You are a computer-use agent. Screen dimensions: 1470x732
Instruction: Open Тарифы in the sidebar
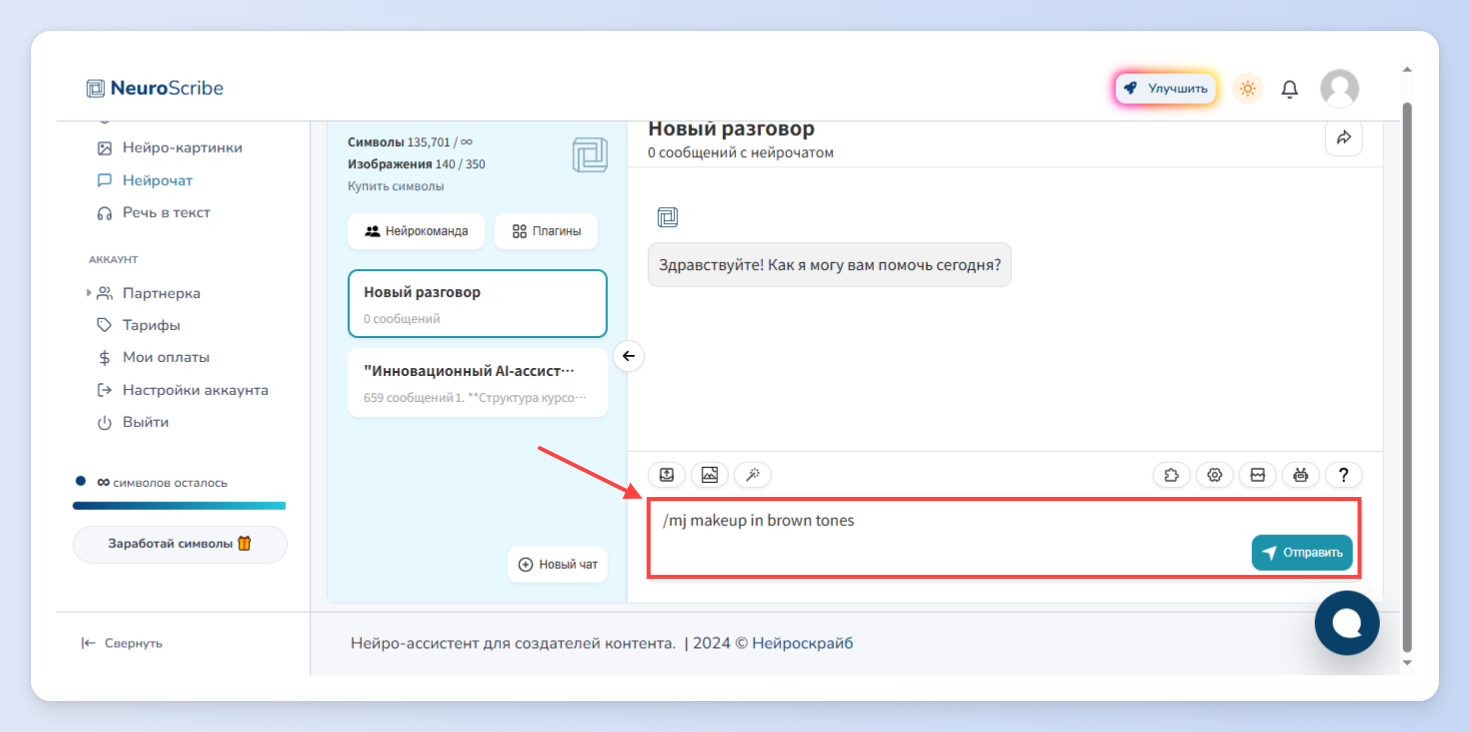(138, 325)
